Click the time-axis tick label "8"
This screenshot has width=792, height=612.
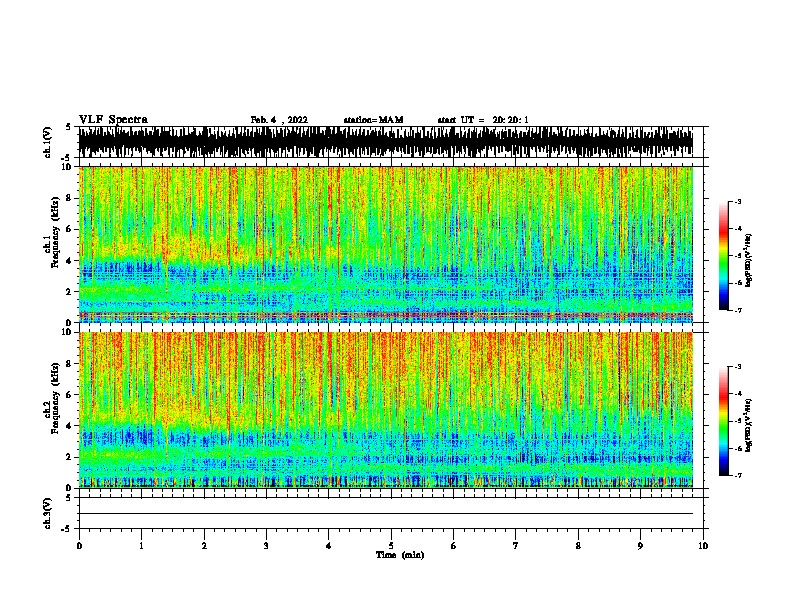578,546
